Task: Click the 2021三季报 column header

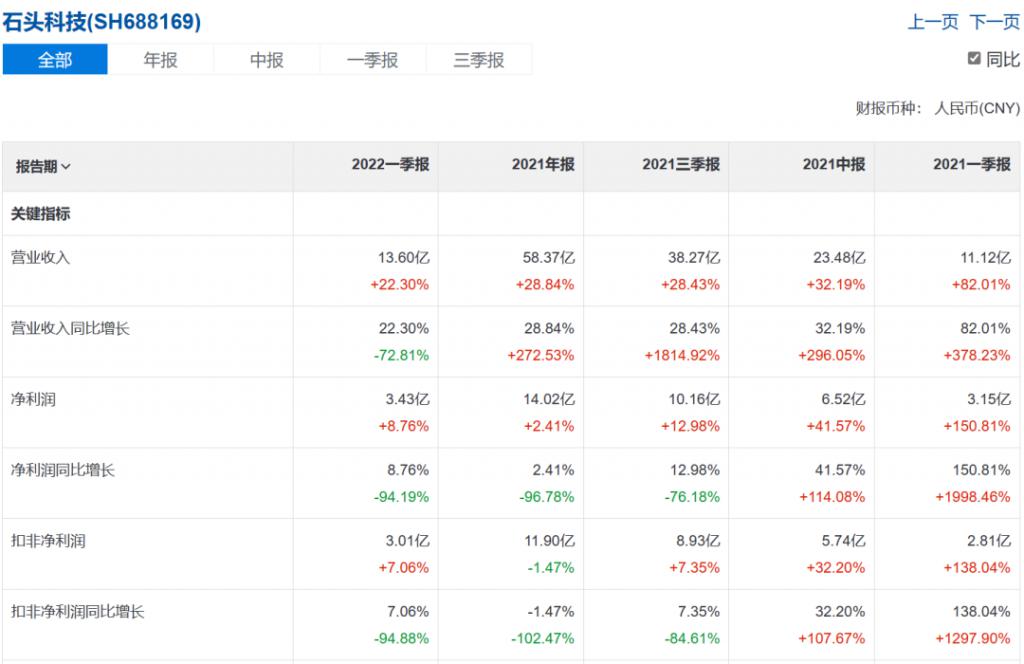Action: 680,165
